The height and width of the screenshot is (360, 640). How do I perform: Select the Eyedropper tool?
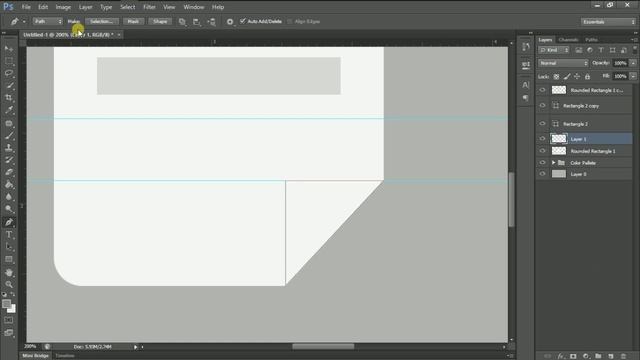pos(9,110)
